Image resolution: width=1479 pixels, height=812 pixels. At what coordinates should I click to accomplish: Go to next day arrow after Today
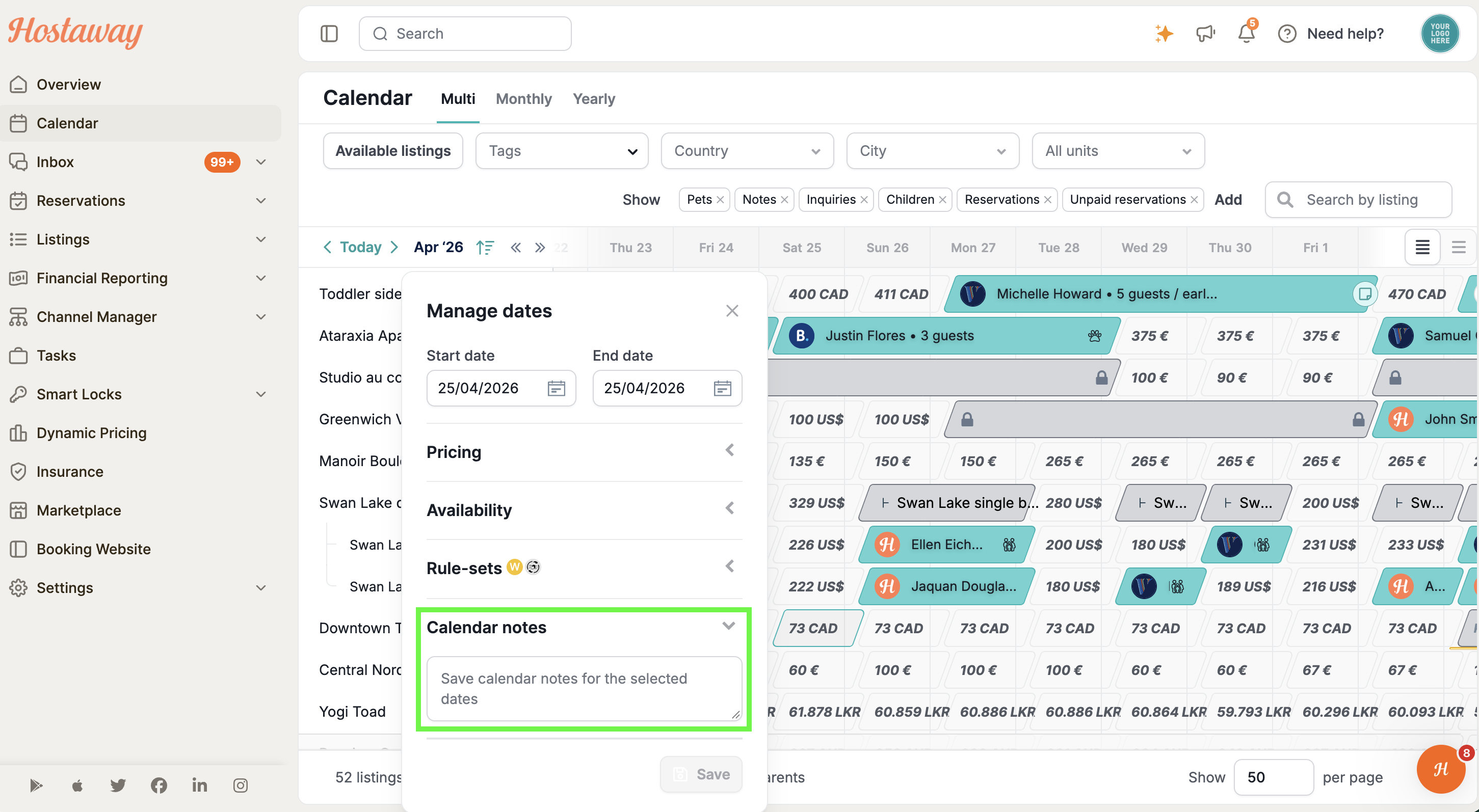pyautogui.click(x=394, y=248)
